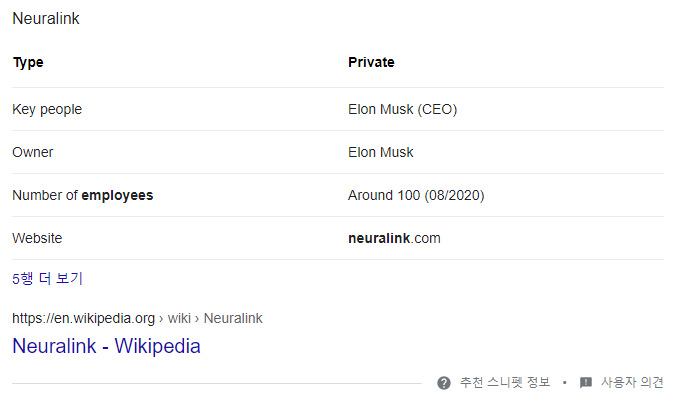Select the Private value cell
Viewport: 680px width, 409px height.
[x=371, y=62]
